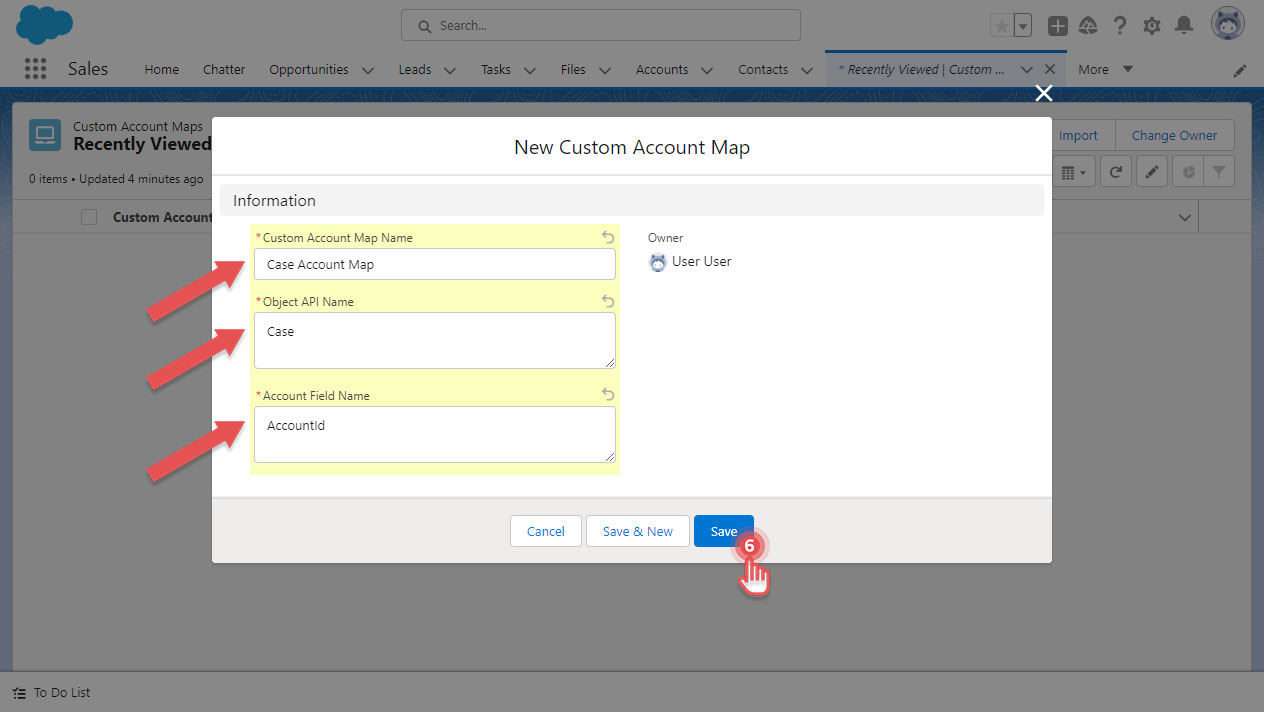
Task: Open the More tabs dropdown
Action: (x=1105, y=69)
